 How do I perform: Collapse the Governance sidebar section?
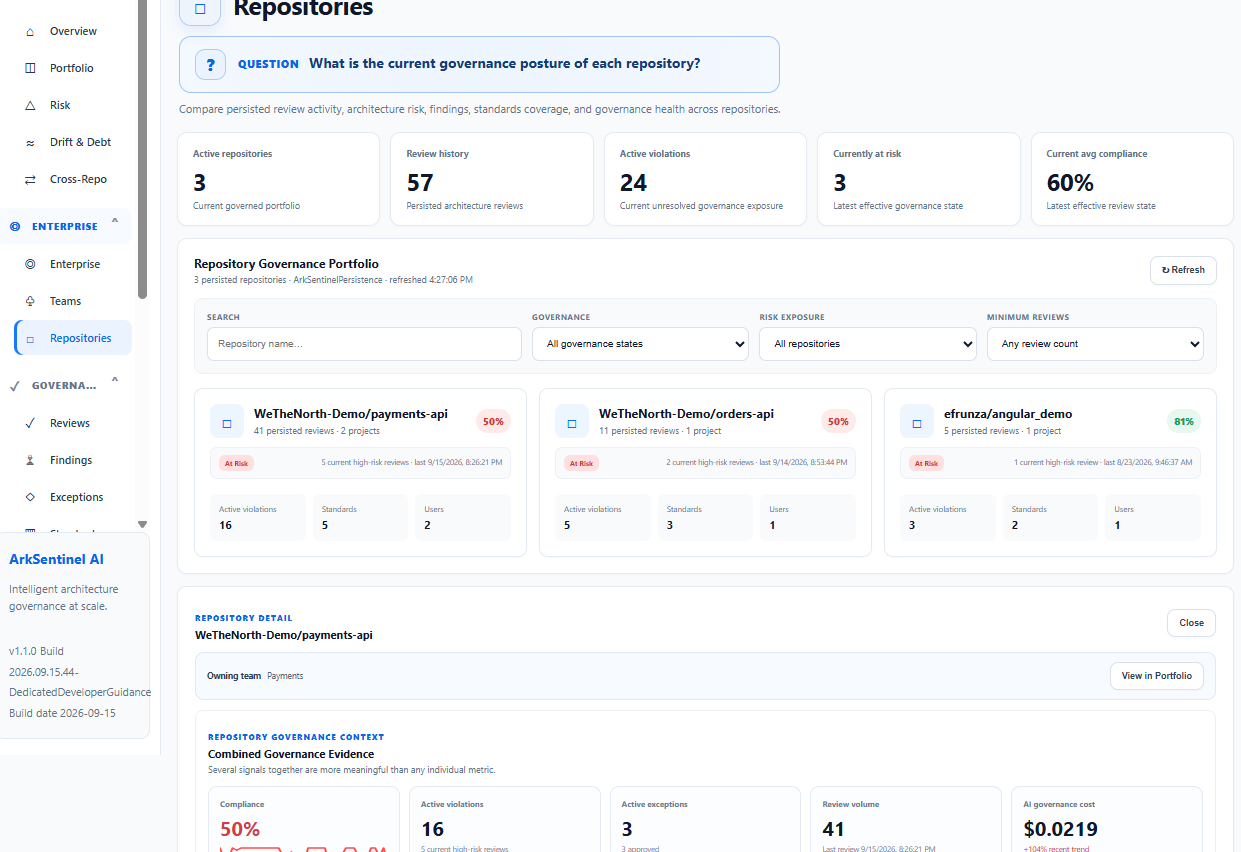point(115,381)
